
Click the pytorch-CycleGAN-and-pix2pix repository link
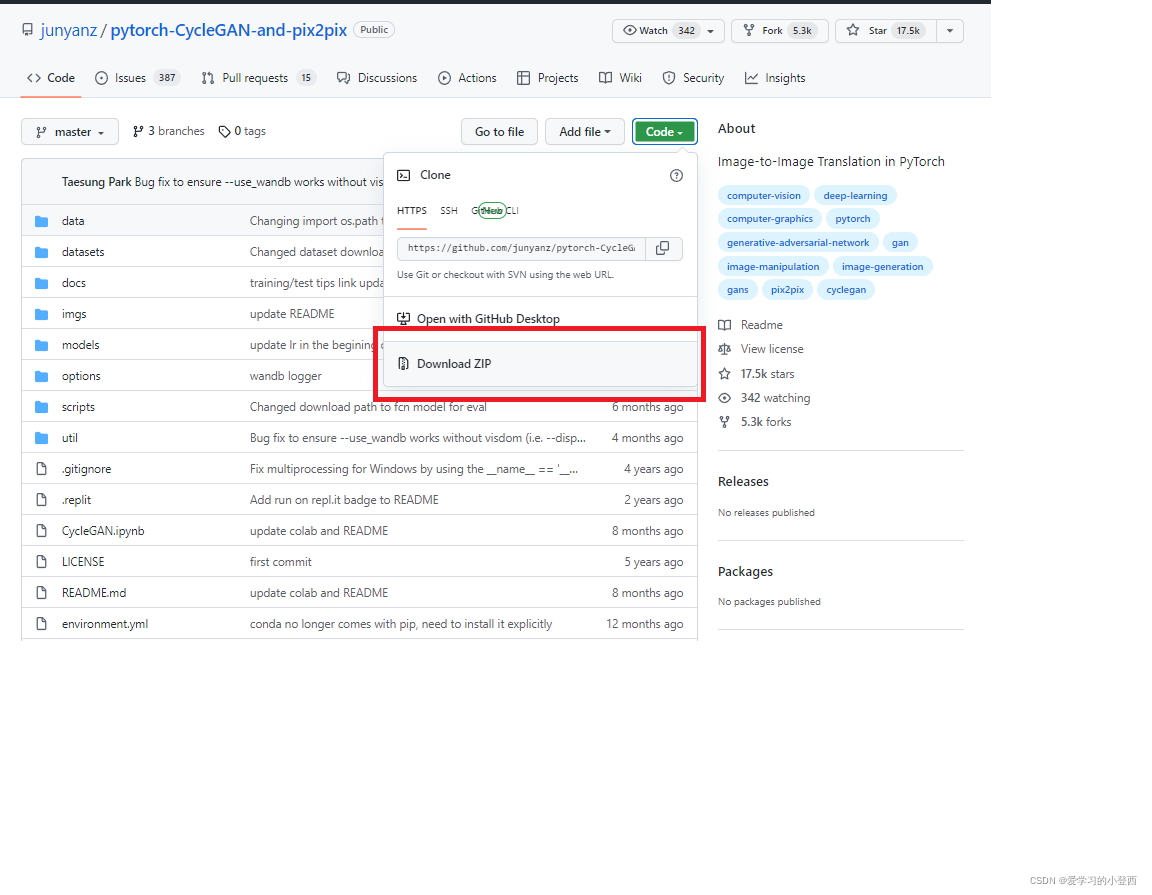point(228,30)
